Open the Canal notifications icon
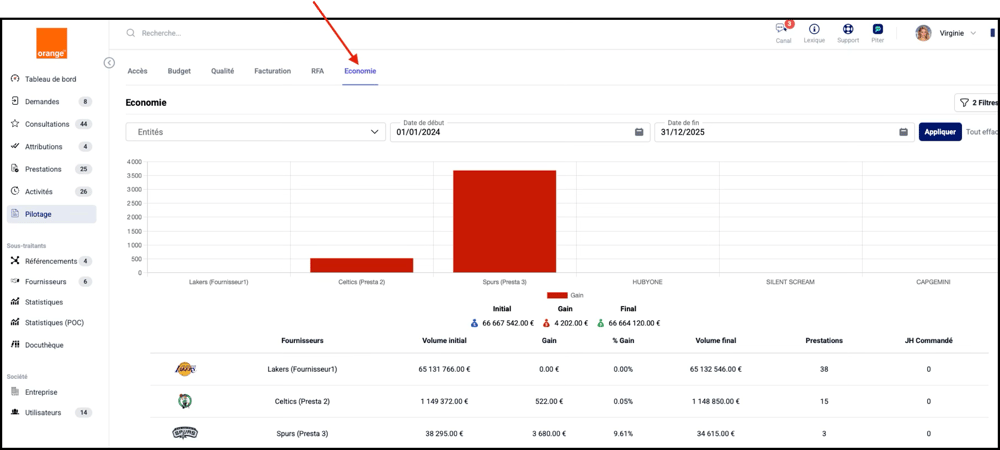 [x=781, y=29]
